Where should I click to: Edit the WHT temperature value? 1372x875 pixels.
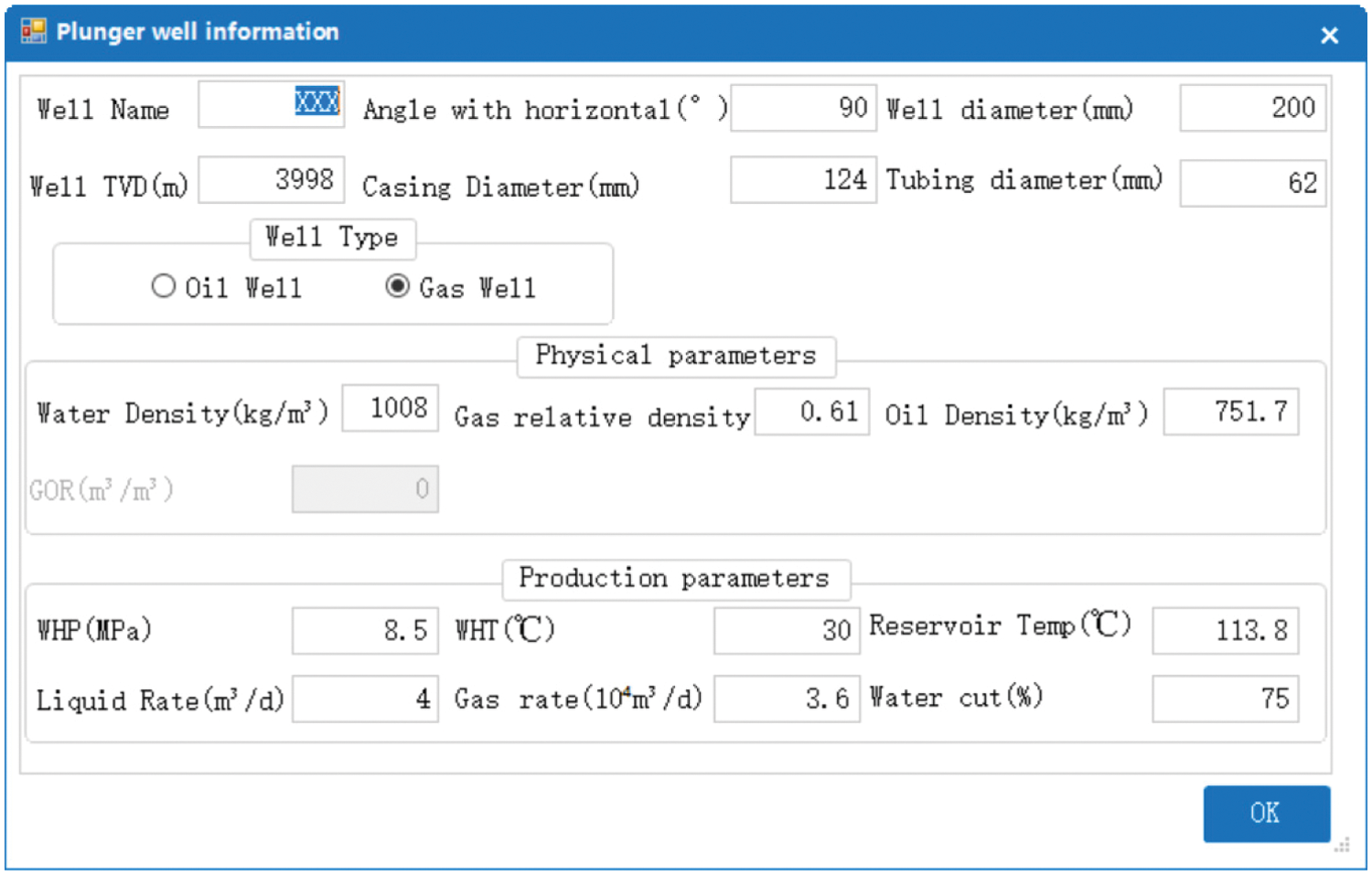[x=787, y=631]
